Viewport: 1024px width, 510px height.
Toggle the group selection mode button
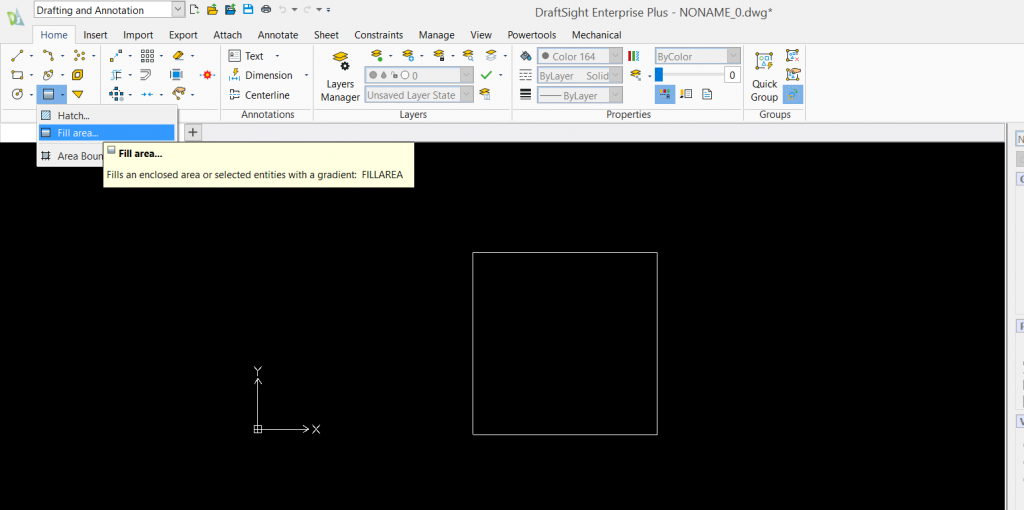click(x=793, y=95)
